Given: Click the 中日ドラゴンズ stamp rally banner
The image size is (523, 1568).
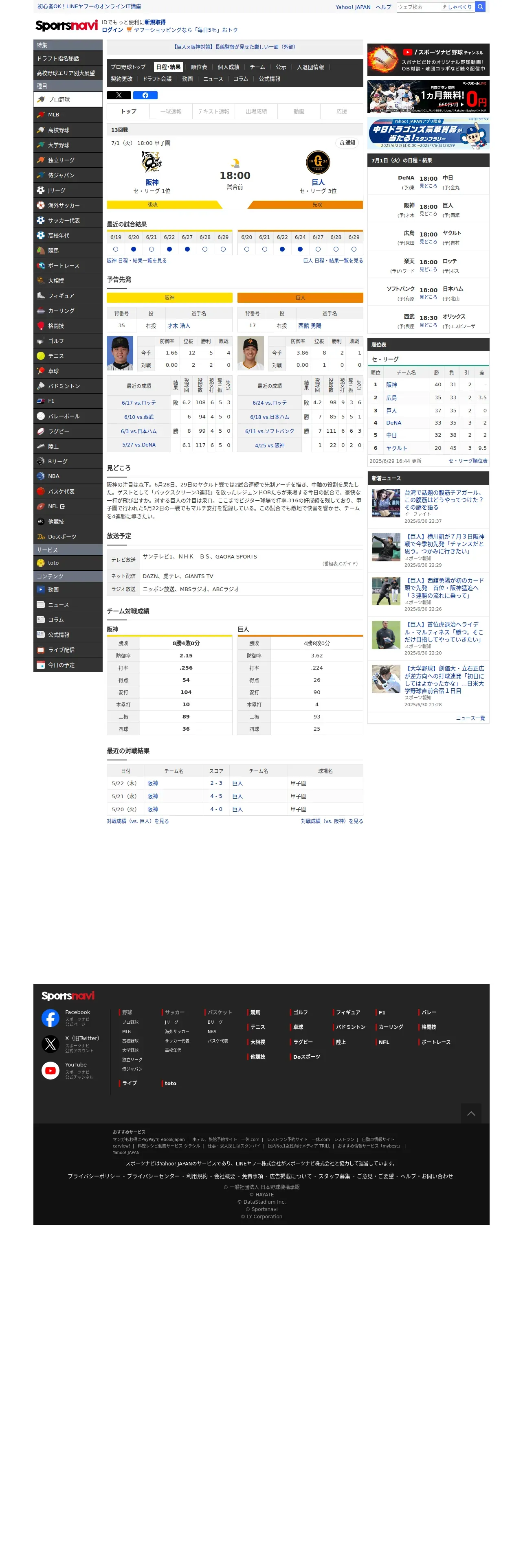Looking at the screenshot, I should [x=429, y=133].
